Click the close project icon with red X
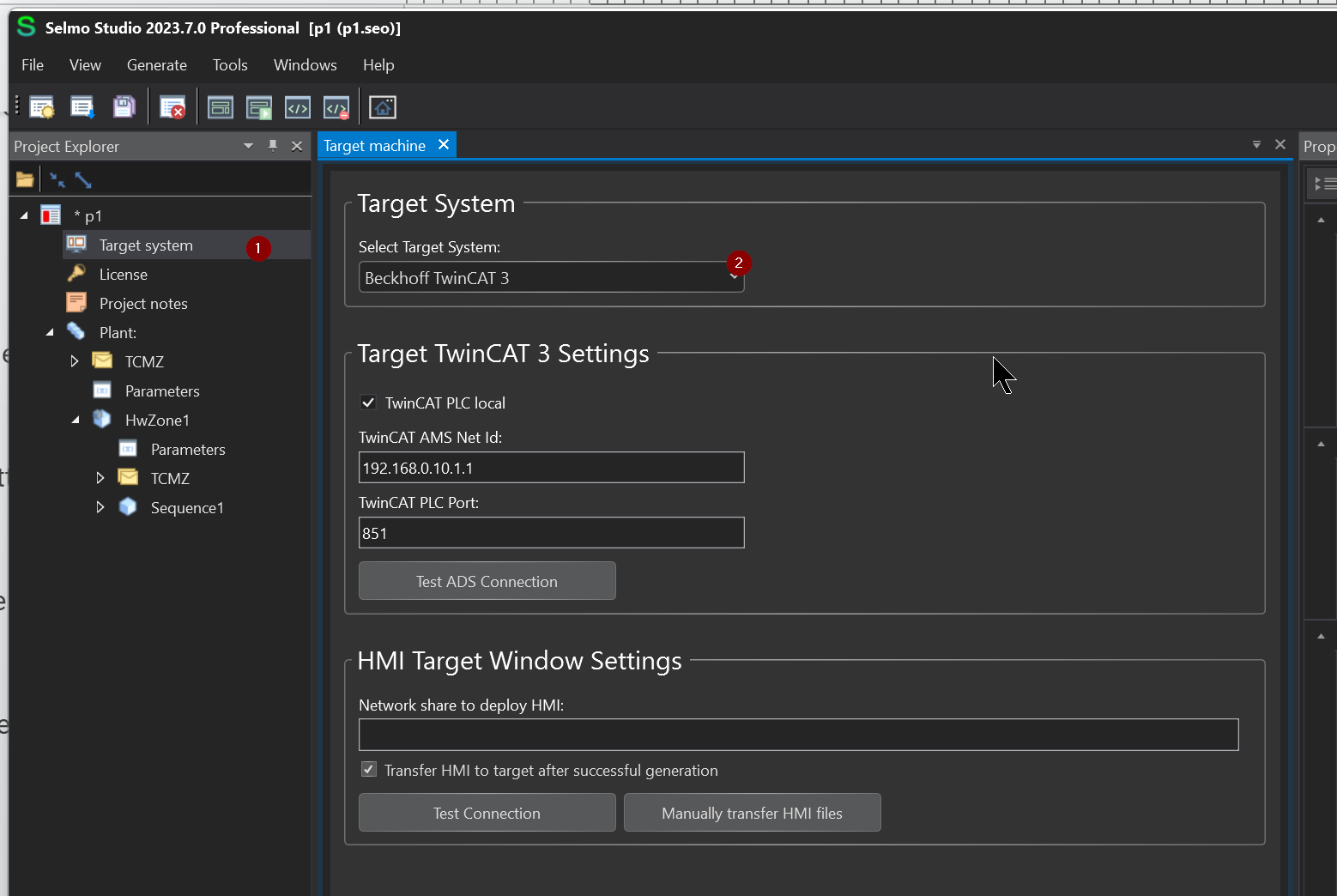The height and width of the screenshot is (896, 1337). coord(172,107)
